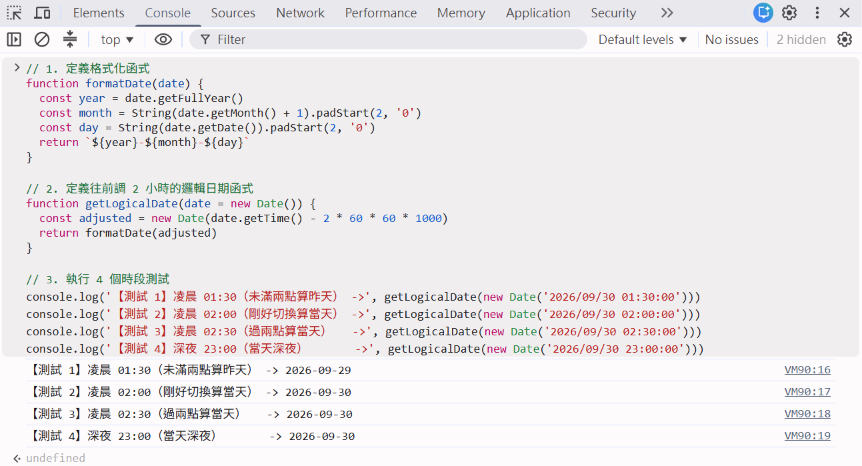Activate the inspect element picker icon
862x466 pixels.
click(x=14, y=13)
